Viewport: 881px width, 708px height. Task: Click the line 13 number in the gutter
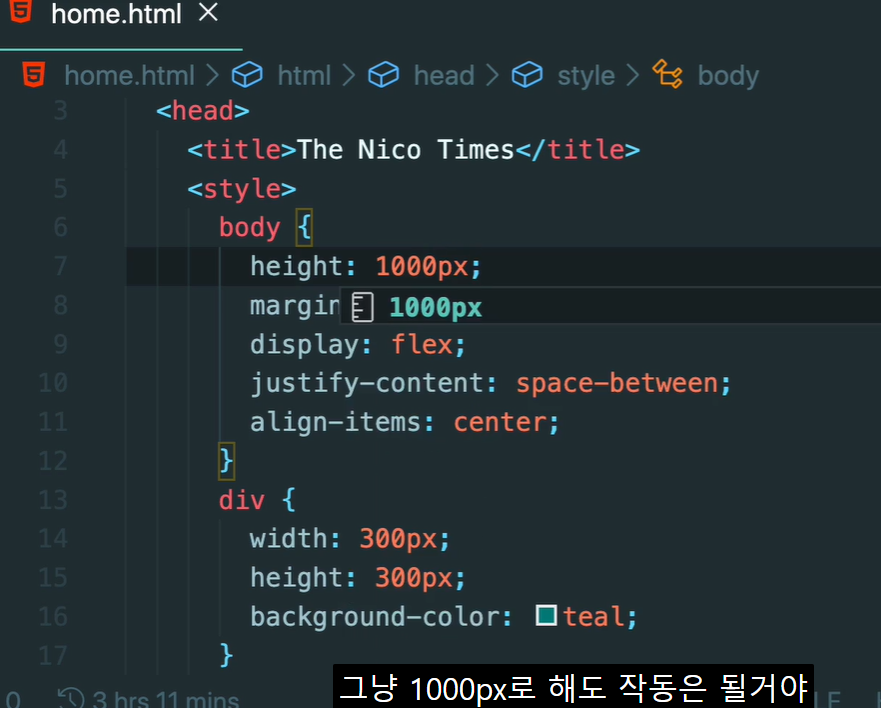click(53, 500)
